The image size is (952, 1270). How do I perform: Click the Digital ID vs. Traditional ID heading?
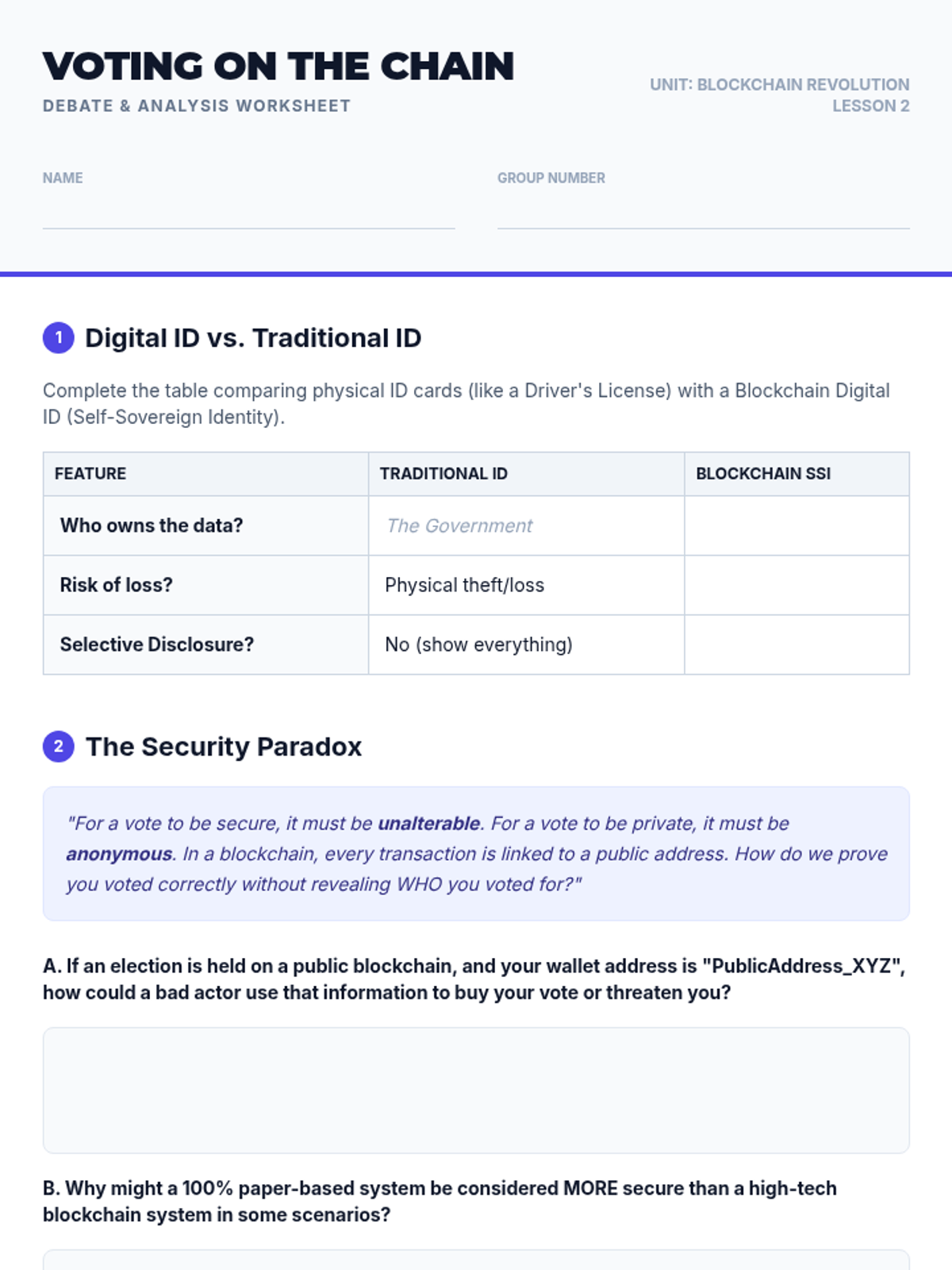[253, 338]
